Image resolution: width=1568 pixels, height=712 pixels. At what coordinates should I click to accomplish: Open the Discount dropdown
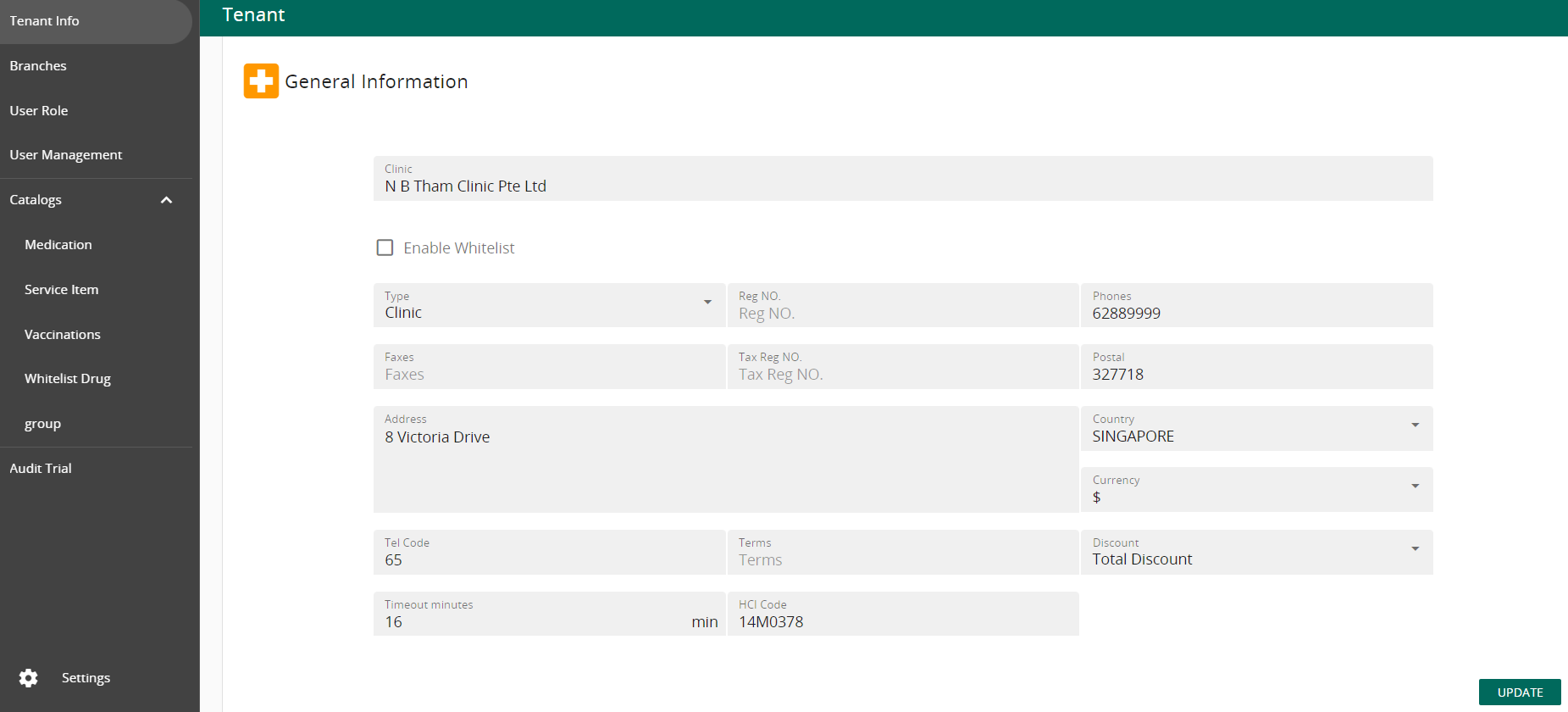[1256, 552]
